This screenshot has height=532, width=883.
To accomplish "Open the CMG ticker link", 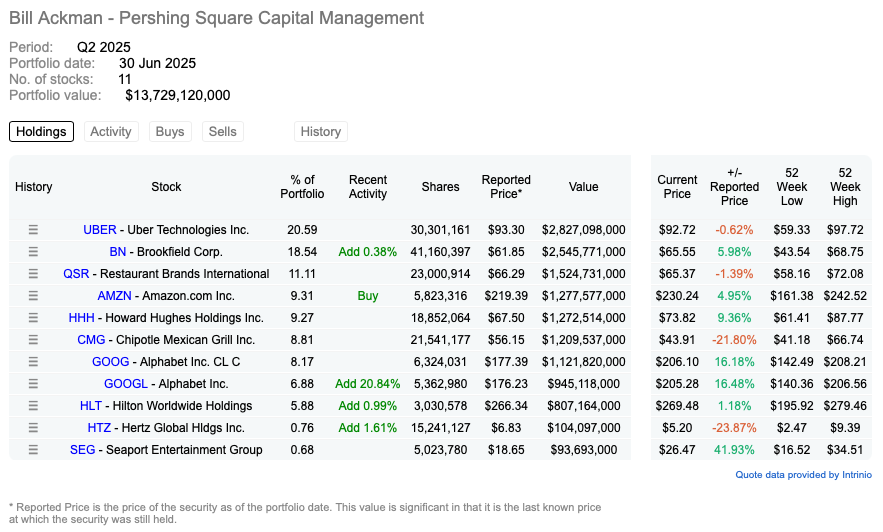I will tap(91, 339).
